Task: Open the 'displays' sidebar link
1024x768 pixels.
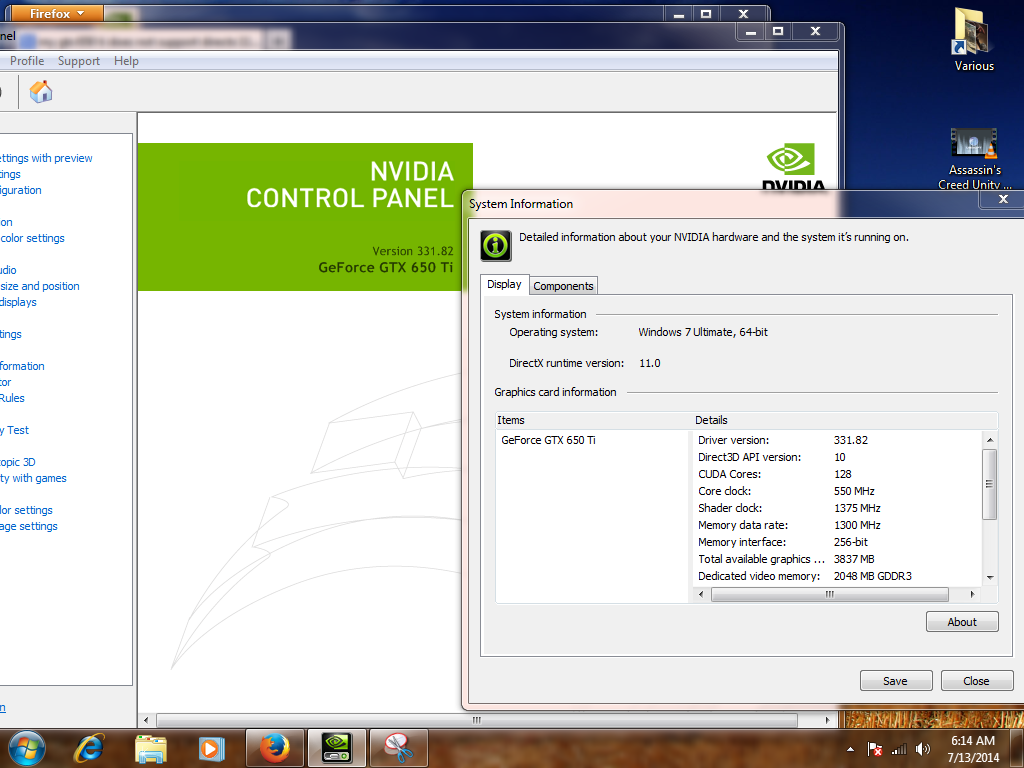Action: point(18,302)
